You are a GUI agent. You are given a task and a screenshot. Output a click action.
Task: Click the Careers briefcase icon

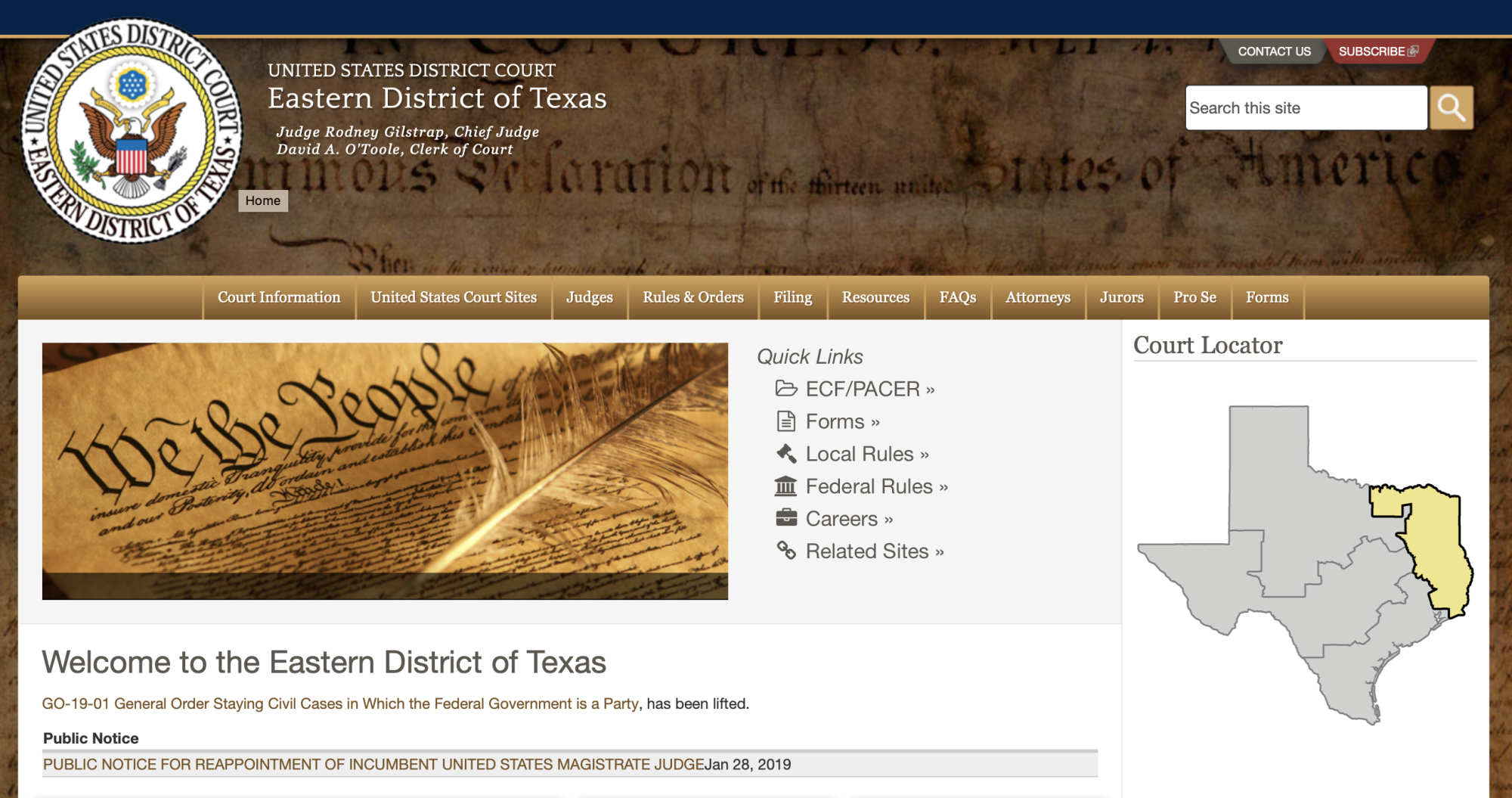(x=786, y=518)
